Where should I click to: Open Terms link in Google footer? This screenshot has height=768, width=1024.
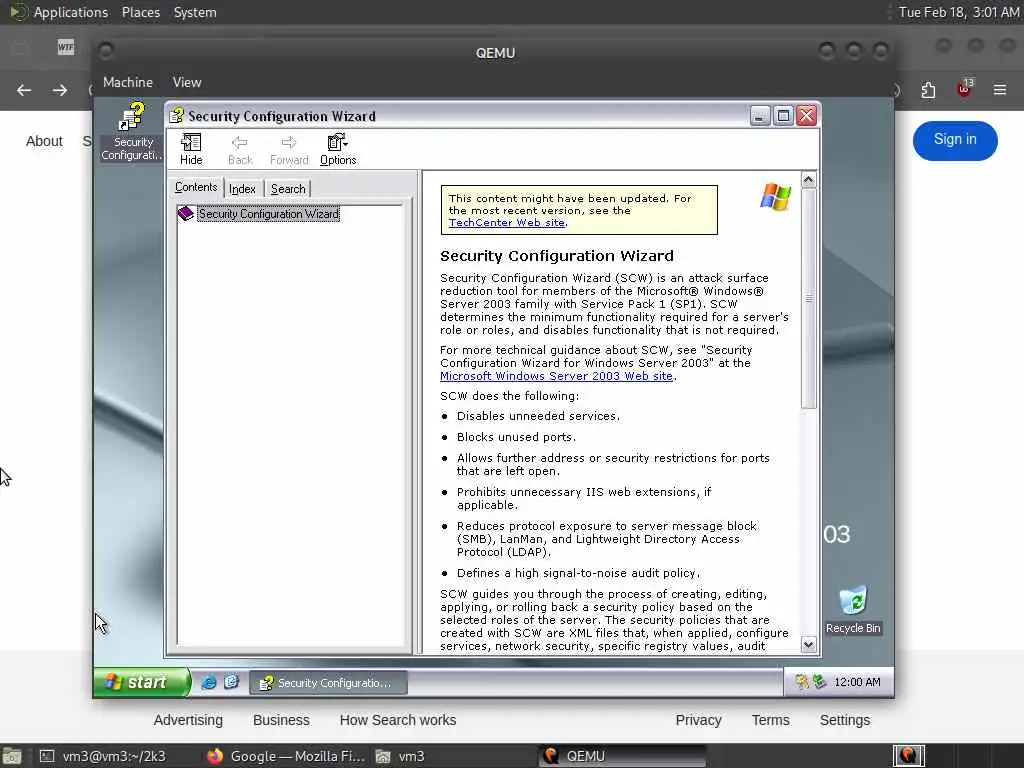(x=770, y=720)
